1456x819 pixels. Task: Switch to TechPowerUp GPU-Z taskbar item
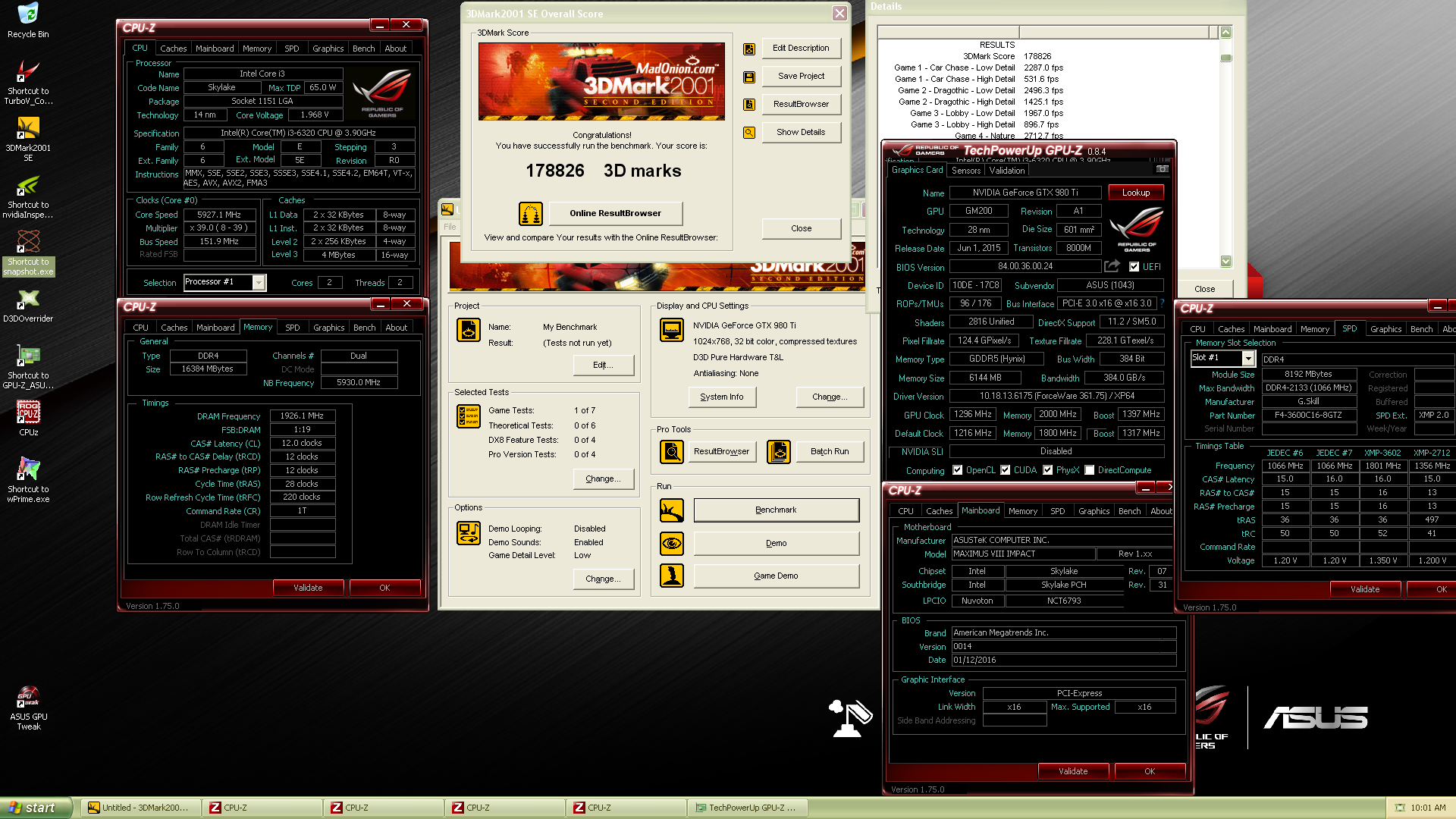[x=748, y=808]
